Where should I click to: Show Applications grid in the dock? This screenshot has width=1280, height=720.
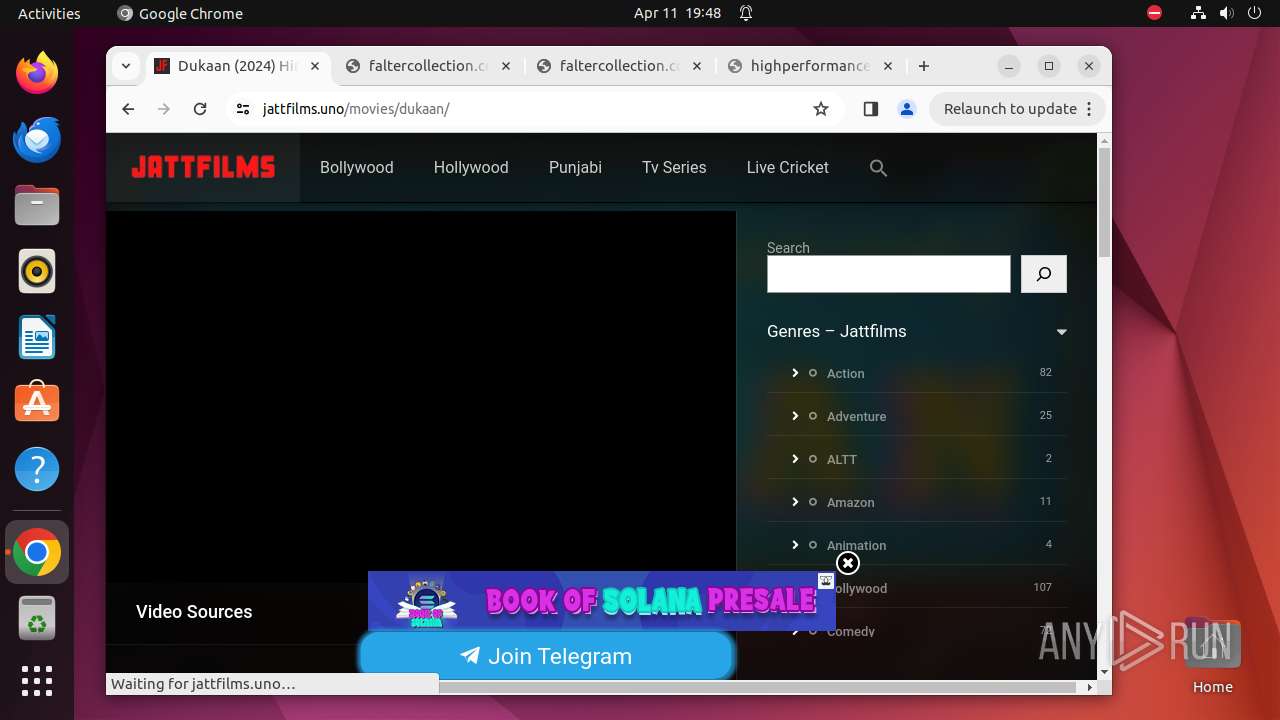(x=37, y=681)
